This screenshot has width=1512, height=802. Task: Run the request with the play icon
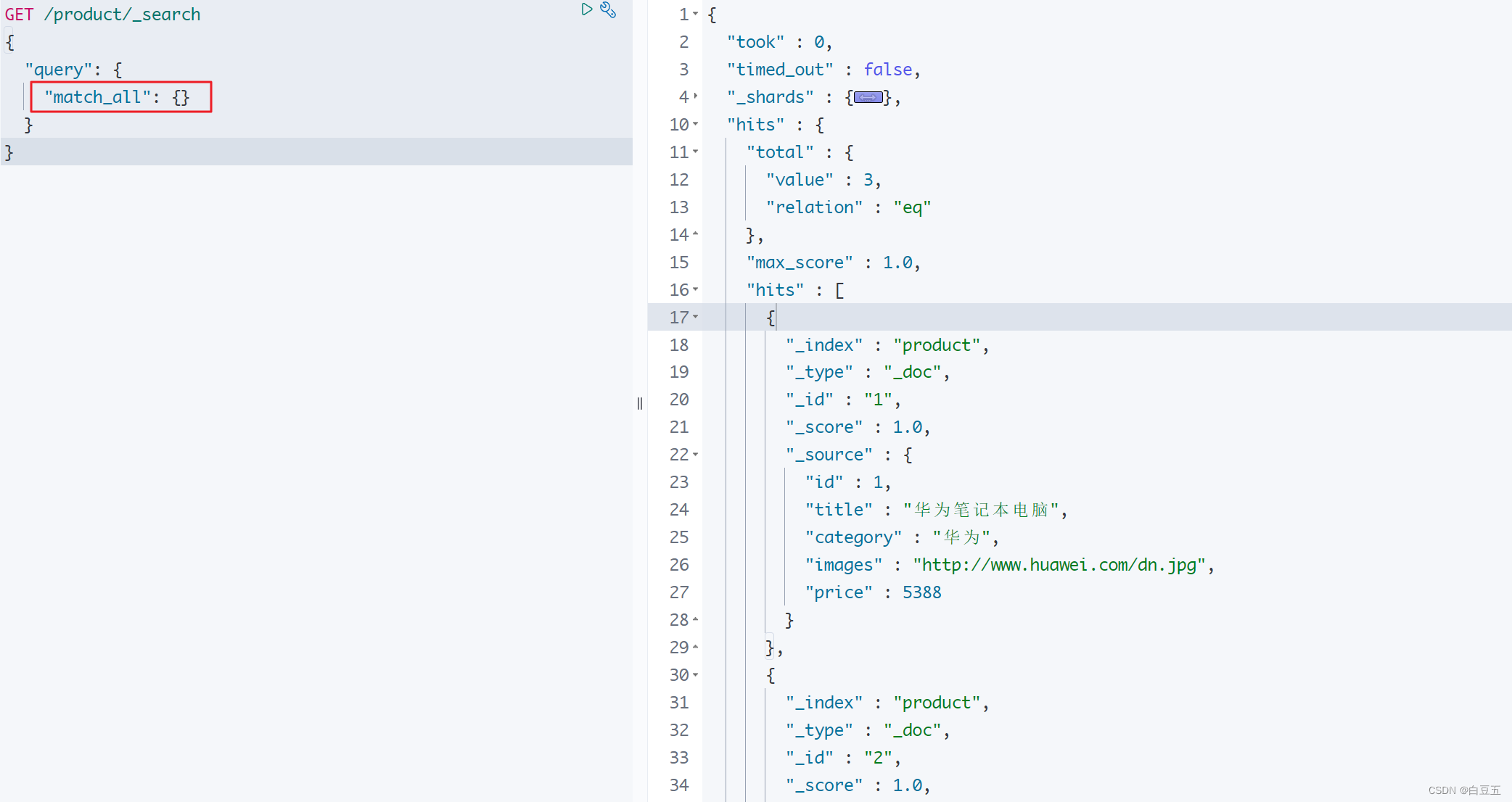tap(587, 9)
